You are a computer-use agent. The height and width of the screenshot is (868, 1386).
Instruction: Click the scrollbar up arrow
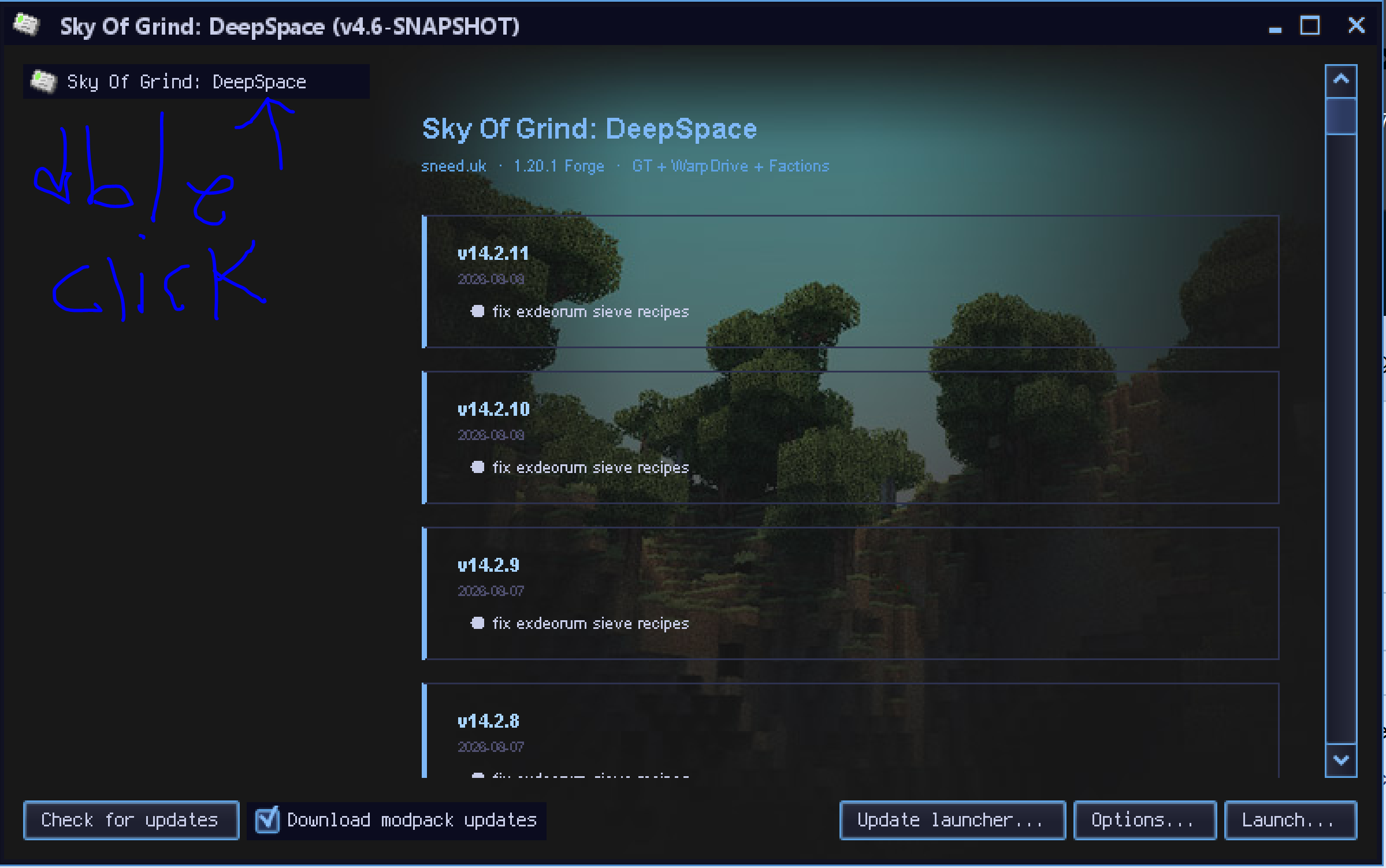[x=1341, y=80]
